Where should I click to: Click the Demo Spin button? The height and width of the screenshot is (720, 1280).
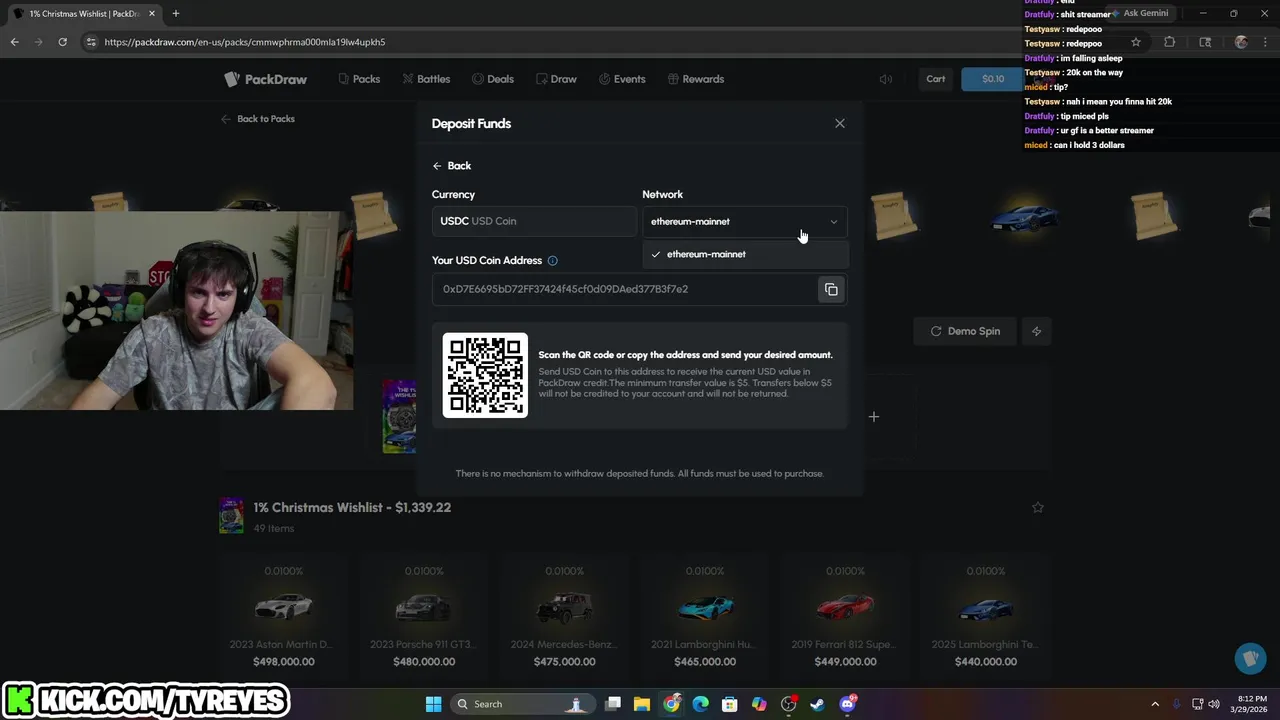pyautogui.click(x=964, y=331)
